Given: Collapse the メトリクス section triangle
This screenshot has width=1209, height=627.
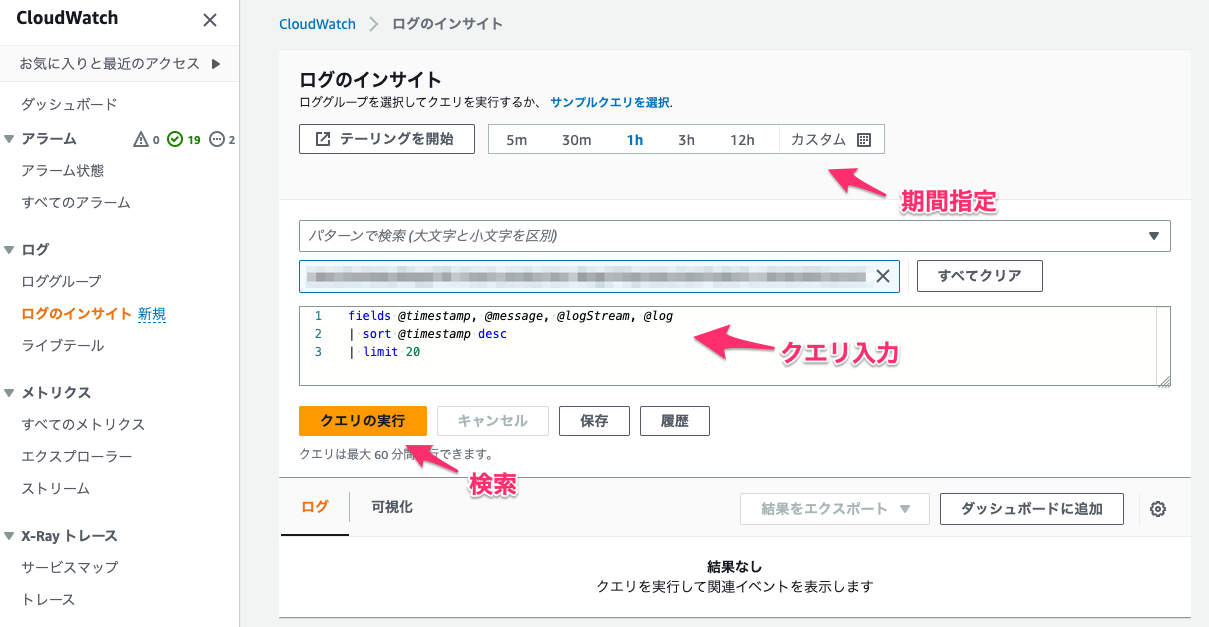Looking at the screenshot, I should click(9, 393).
